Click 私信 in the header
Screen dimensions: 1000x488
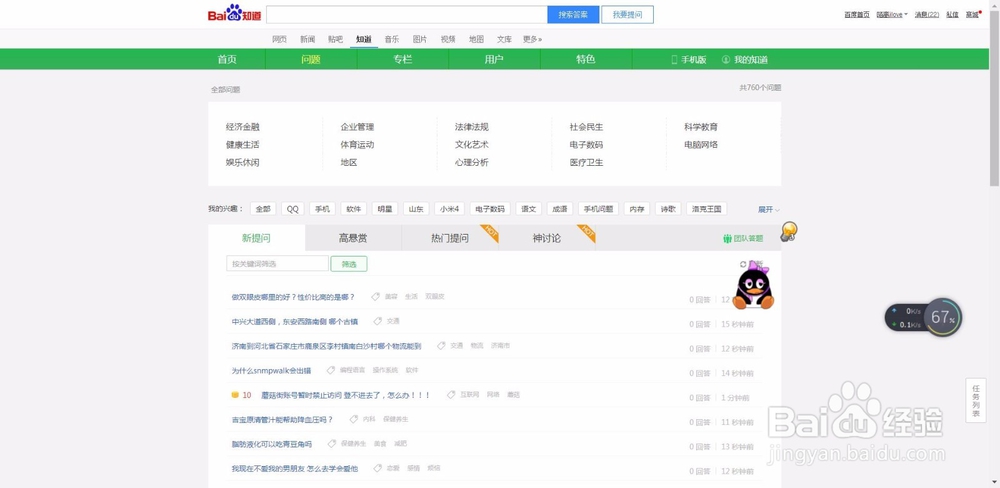[x=952, y=14]
